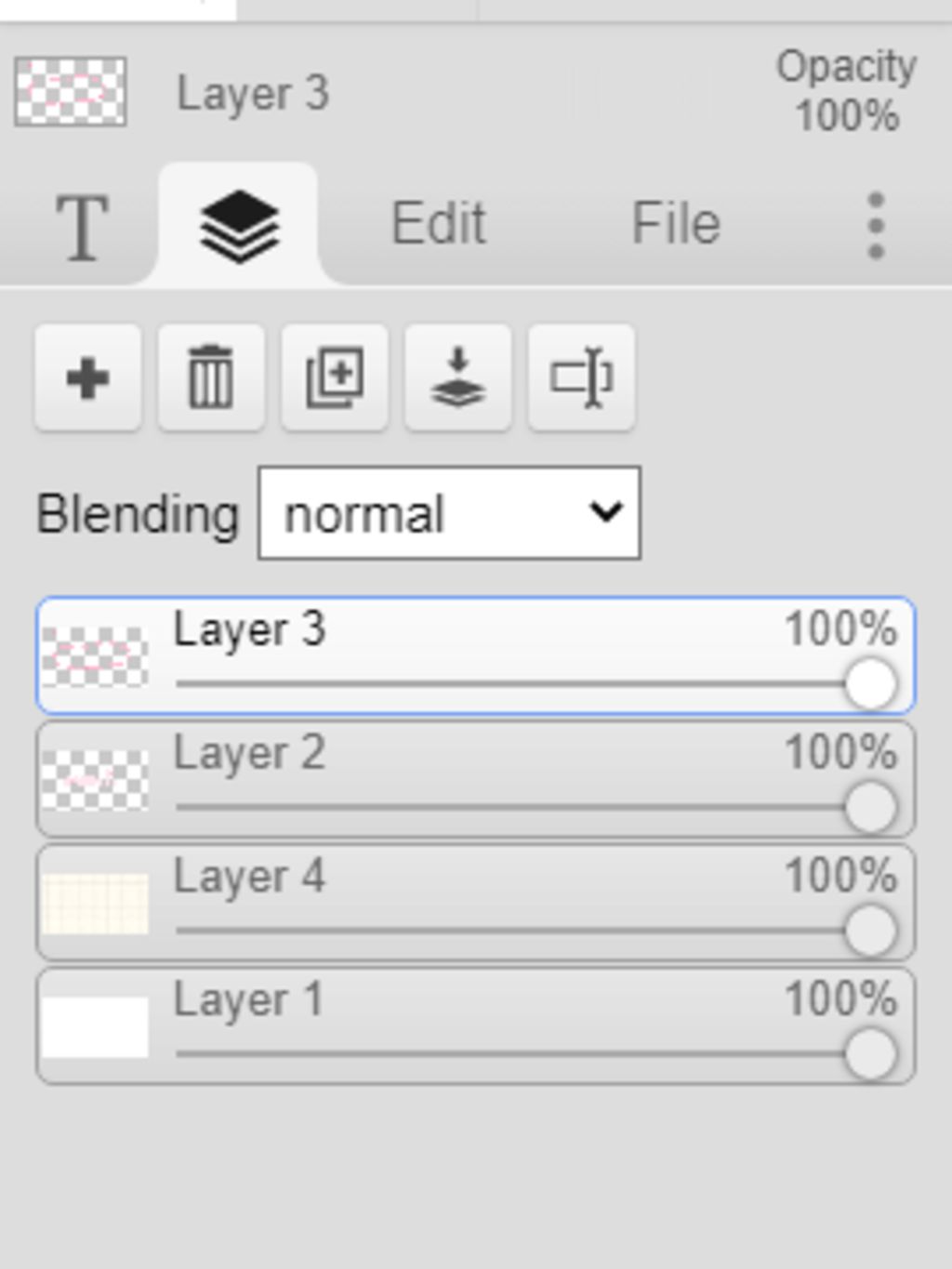Merge layer down with arrow-stack icon
Image resolution: width=952 pixels, height=1269 pixels.
457,378
